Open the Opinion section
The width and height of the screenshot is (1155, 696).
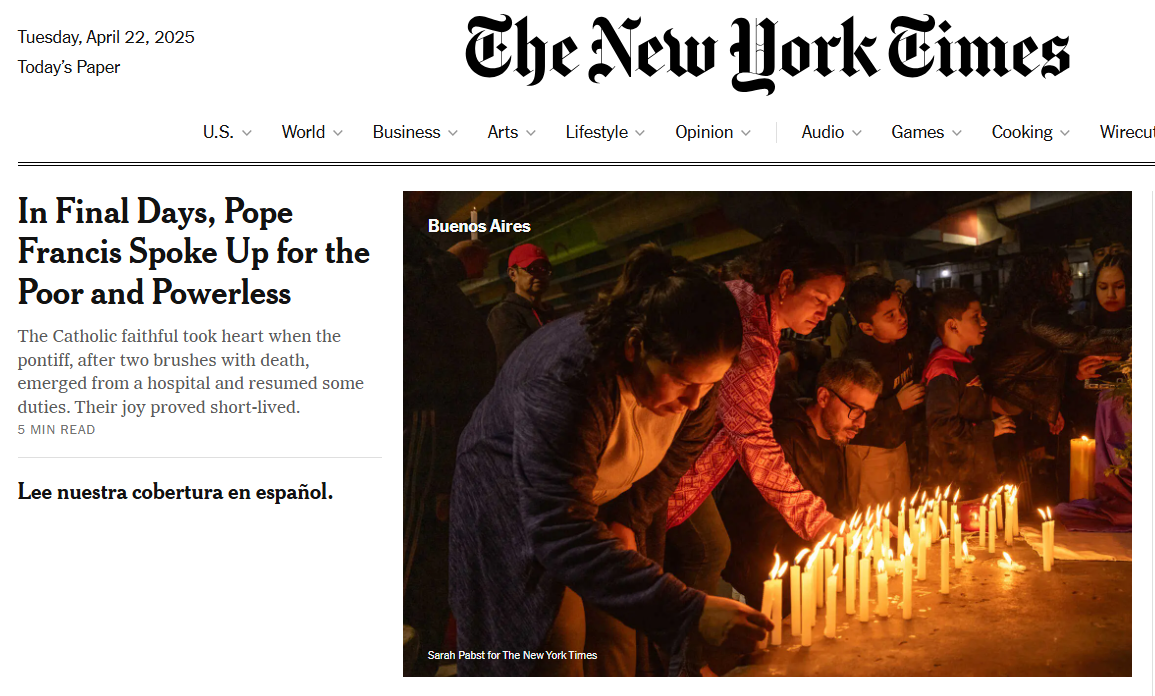tap(704, 132)
